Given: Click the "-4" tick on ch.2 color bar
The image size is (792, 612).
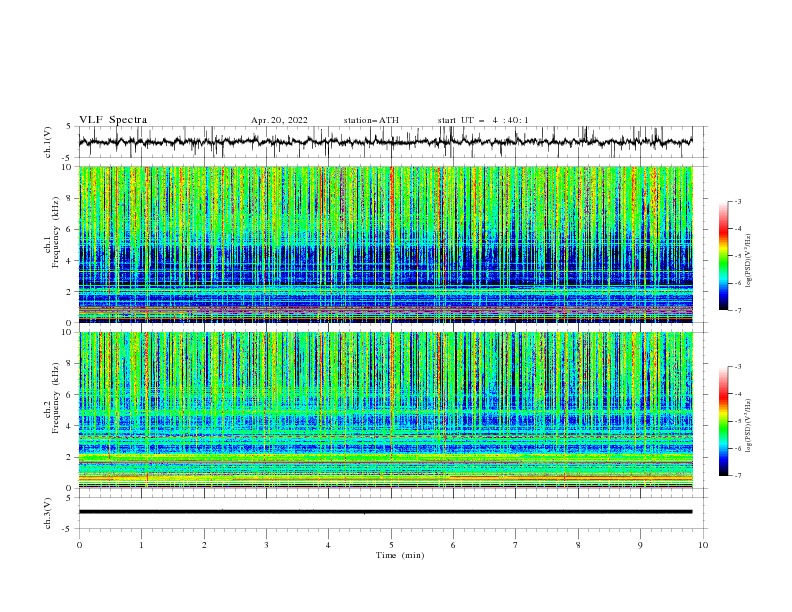Looking at the screenshot, I should pos(738,394).
